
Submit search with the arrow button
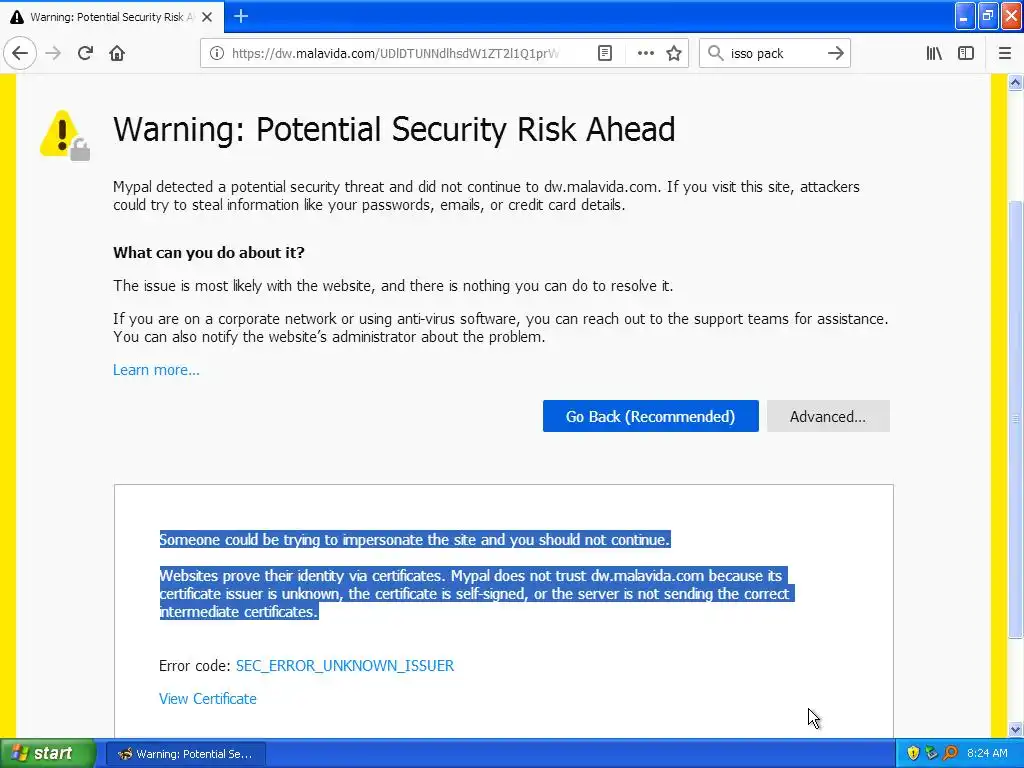[x=836, y=53]
